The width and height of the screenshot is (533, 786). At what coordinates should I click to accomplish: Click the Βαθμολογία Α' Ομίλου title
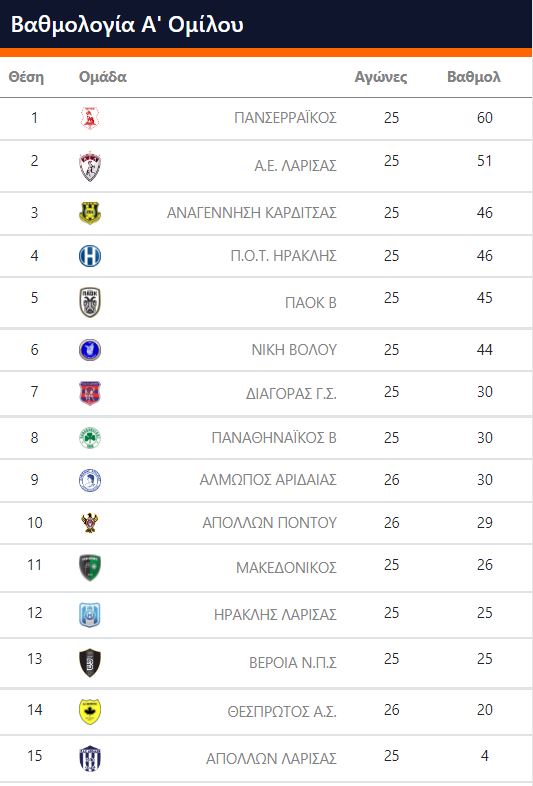tap(127, 25)
